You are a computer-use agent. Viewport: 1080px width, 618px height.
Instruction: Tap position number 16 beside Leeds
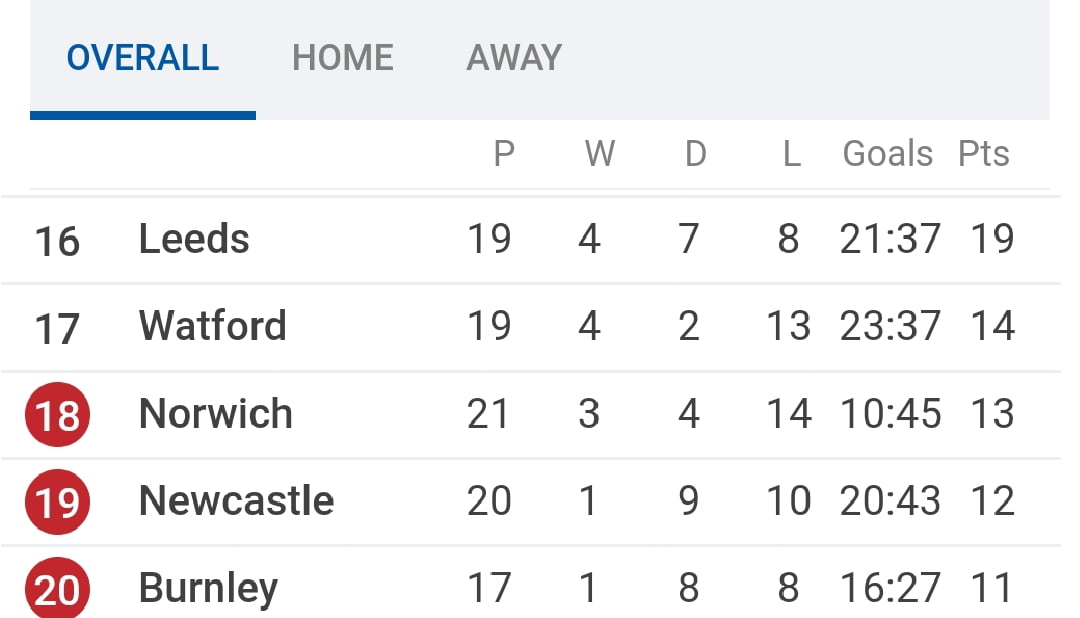pos(57,241)
